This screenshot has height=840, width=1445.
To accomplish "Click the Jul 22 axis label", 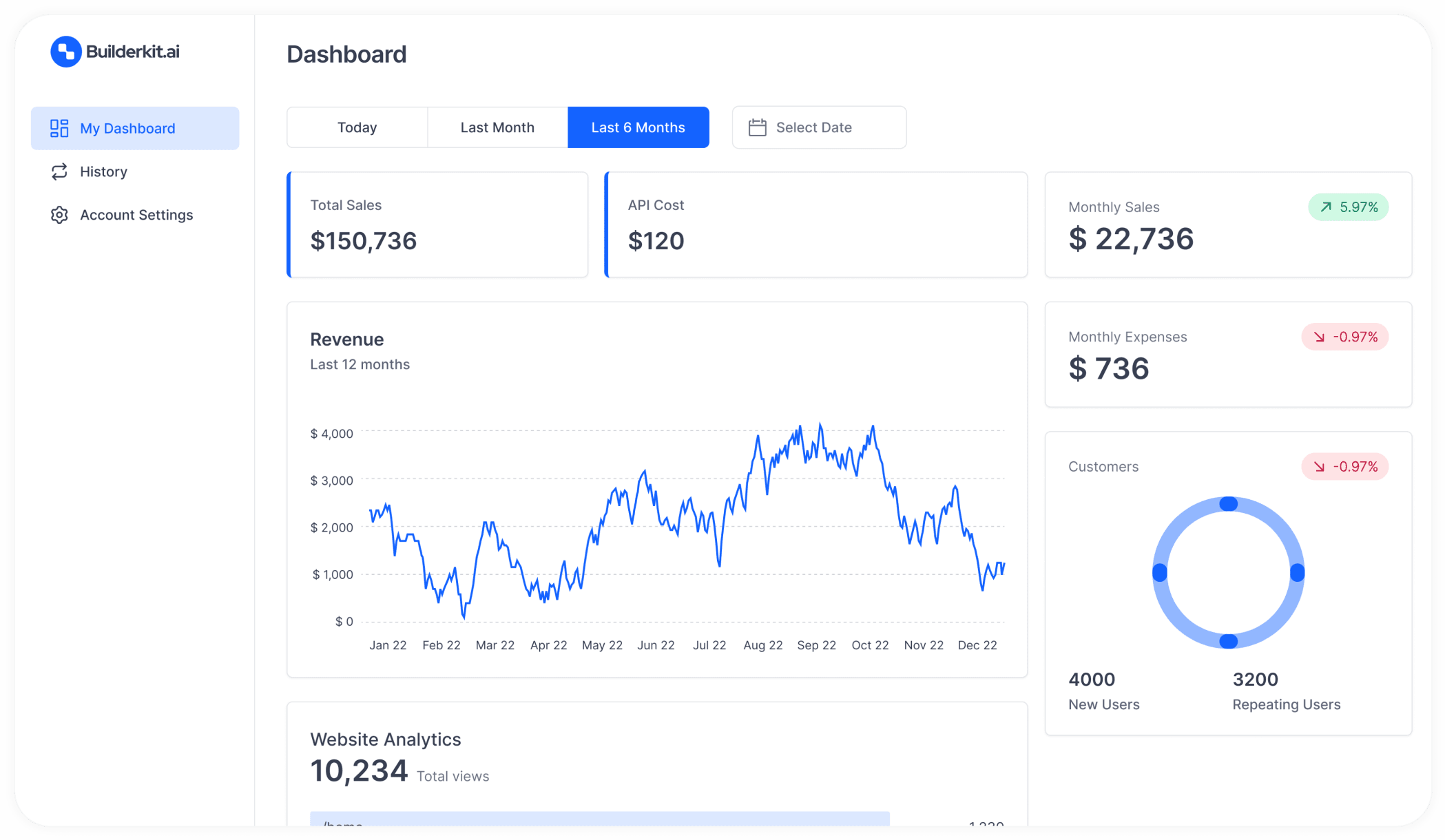I will pyautogui.click(x=709, y=645).
